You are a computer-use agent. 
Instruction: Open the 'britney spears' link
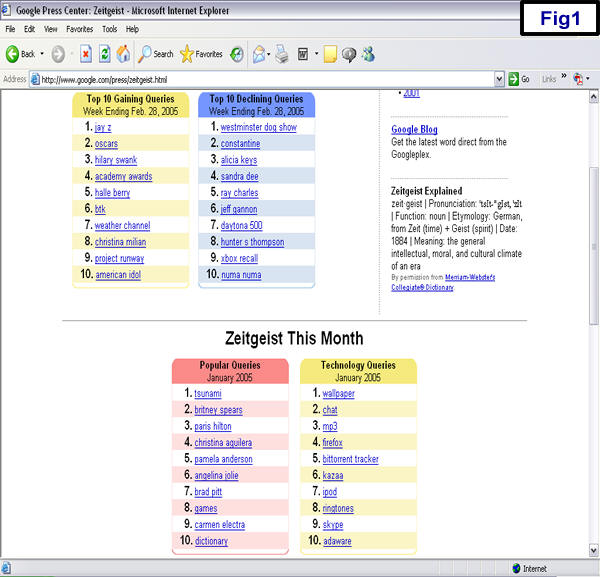218,410
